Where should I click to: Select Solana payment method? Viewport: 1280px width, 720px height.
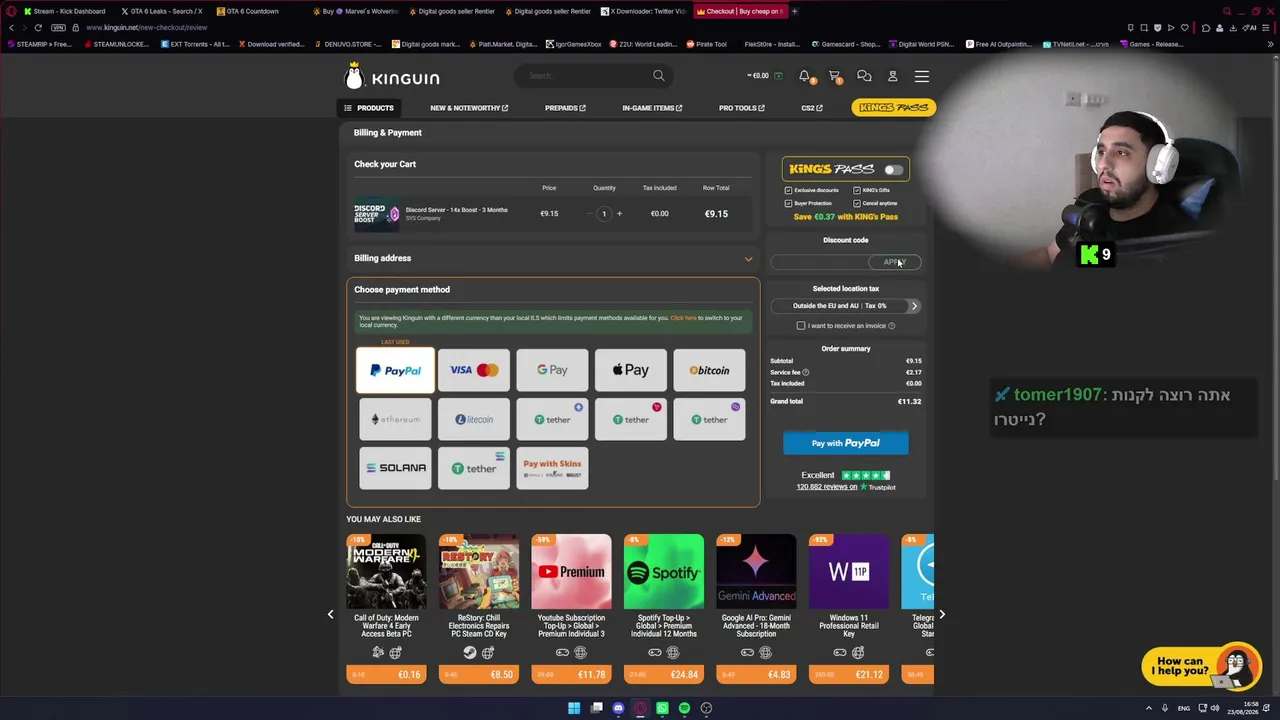coord(395,468)
